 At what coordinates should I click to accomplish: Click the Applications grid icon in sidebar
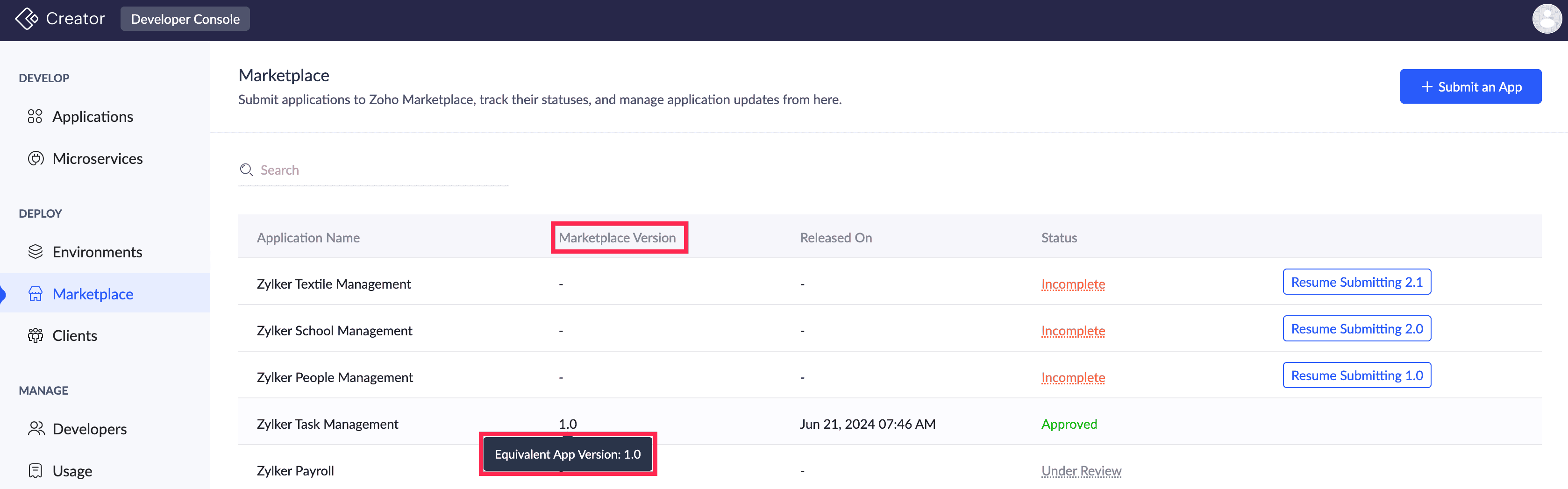click(x=36, y=116)
